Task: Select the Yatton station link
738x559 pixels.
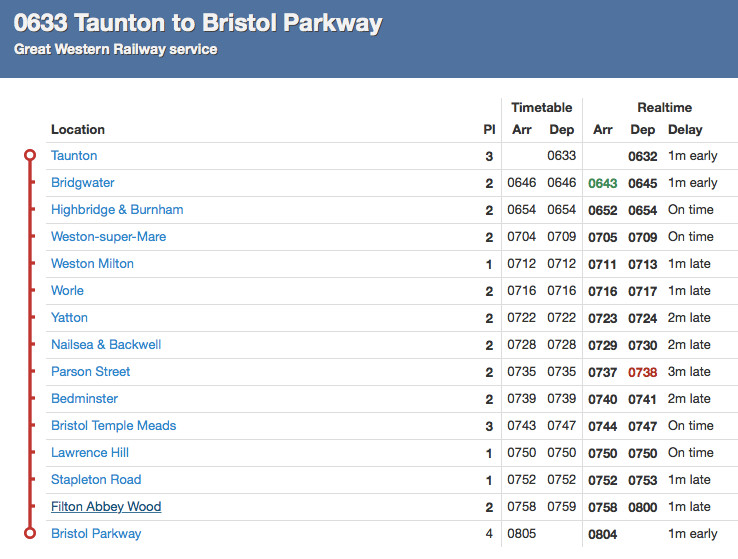Action: pyautogui.click(x=69, y=318)
